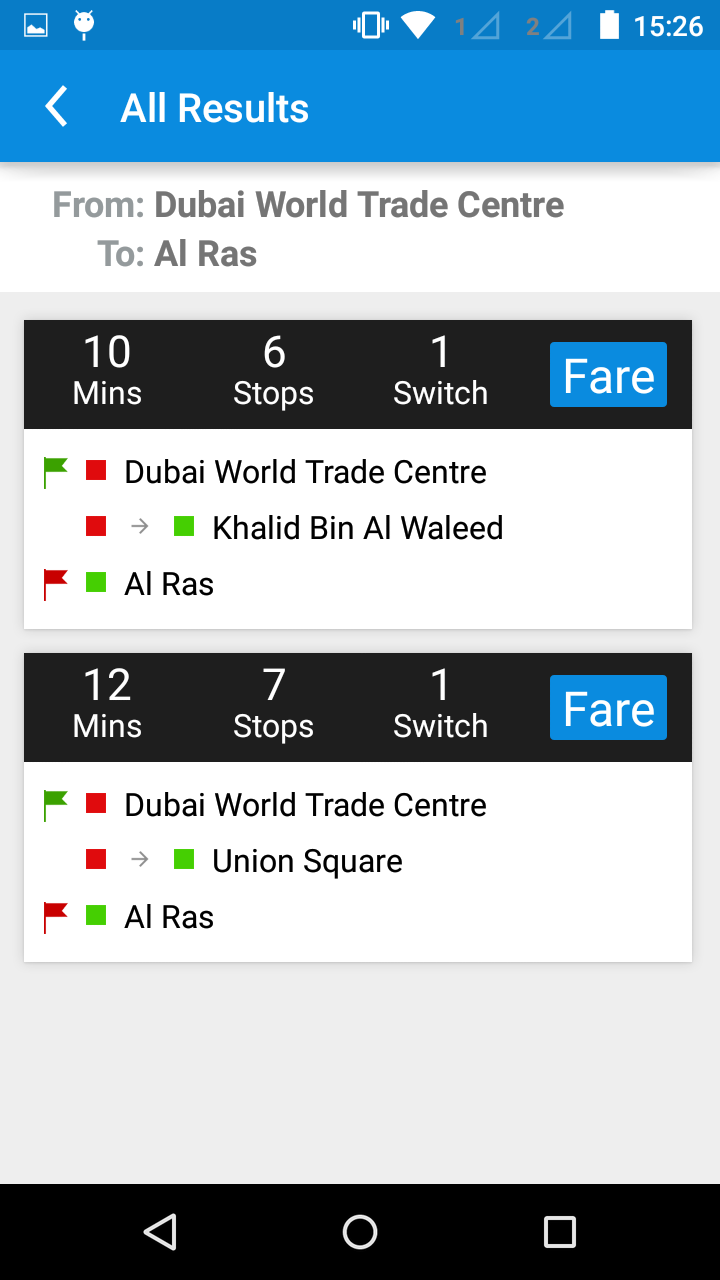This screenshot has width=720, height=1280.
Task: Tap the 6 Stops count in first route
Action: [x=273, y=372]
